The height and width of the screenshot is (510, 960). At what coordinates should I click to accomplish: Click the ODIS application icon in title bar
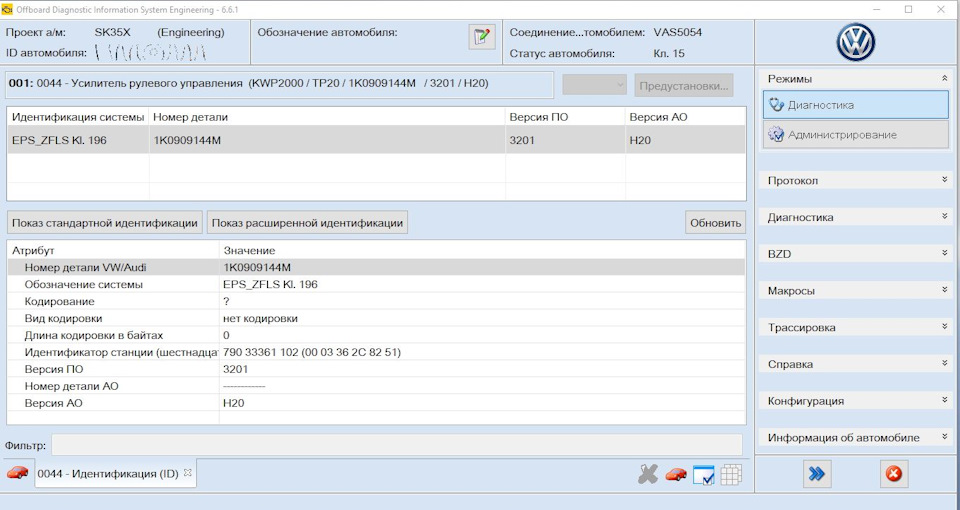pyautogui.click(x=7, y=9)
